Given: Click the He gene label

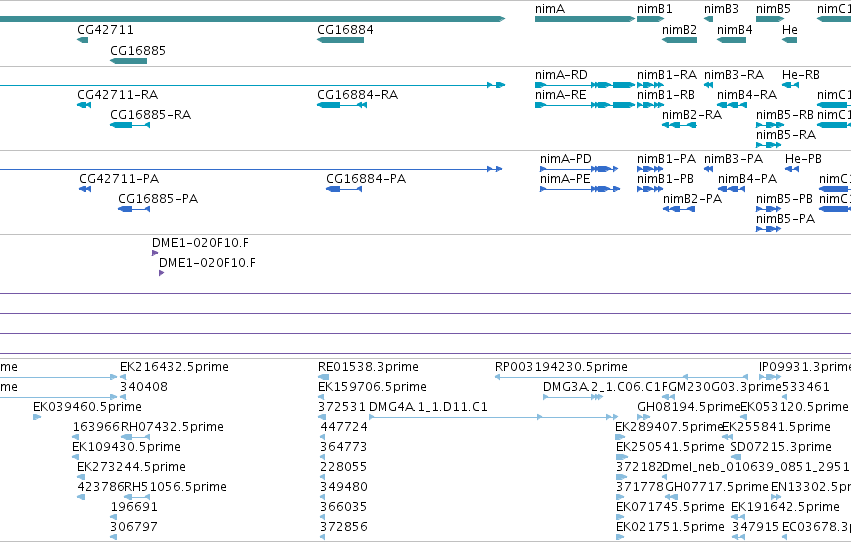Looking at the screenshot, I should [790, 30].
